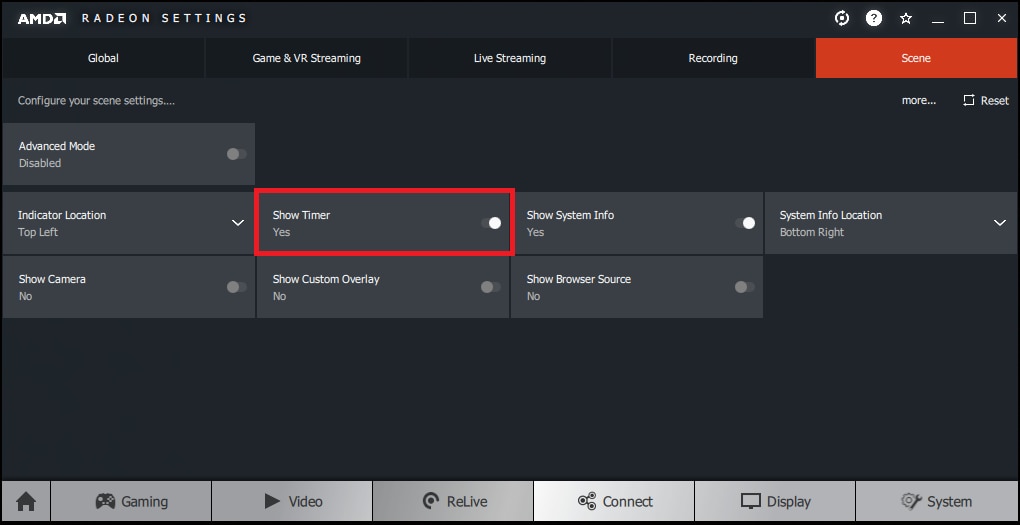Open the System section label
The height and width of the screenshot is (525, 1020).
[x=950, y=502]
